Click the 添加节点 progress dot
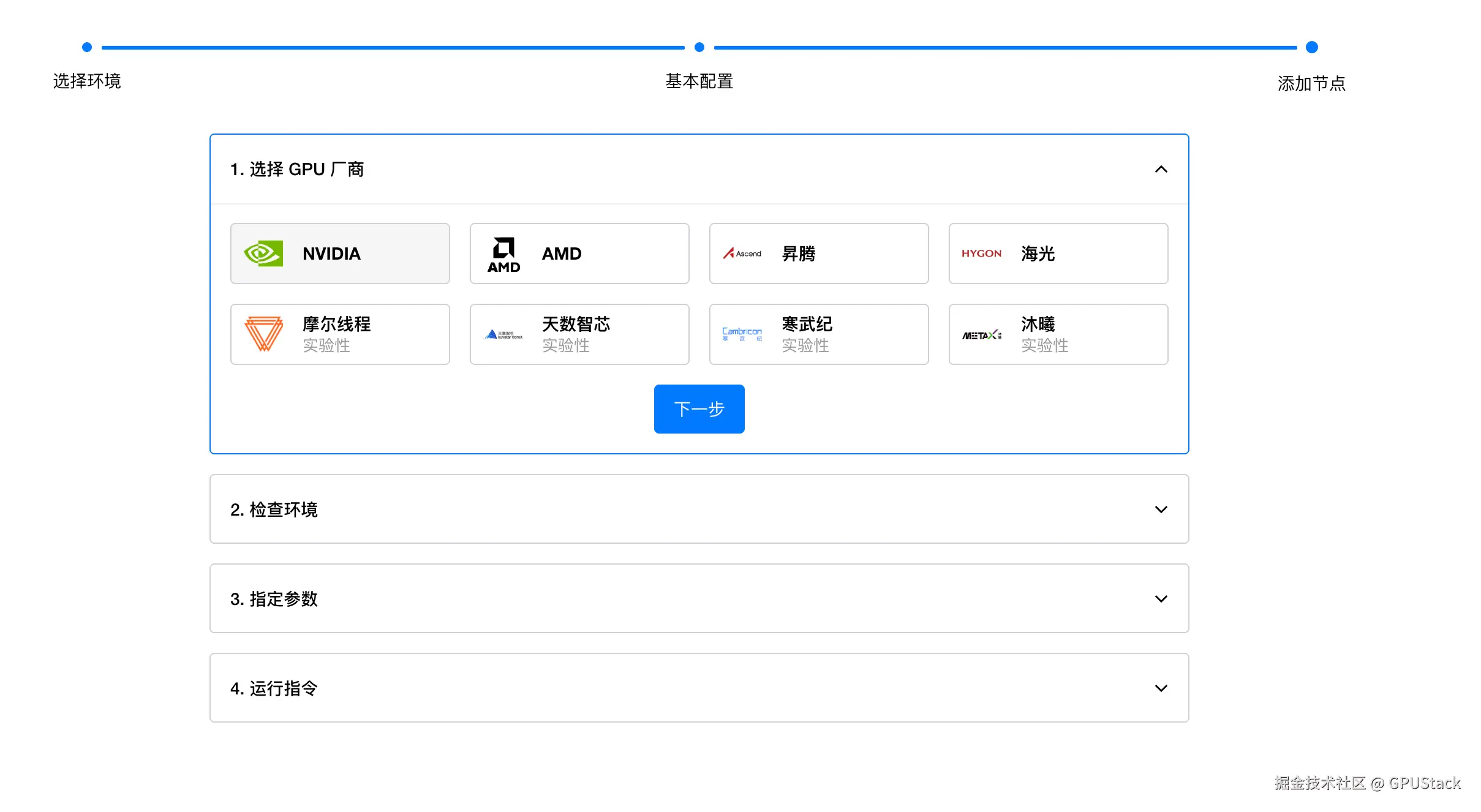The image size is (1481, 812). (x=1311, y=47)
